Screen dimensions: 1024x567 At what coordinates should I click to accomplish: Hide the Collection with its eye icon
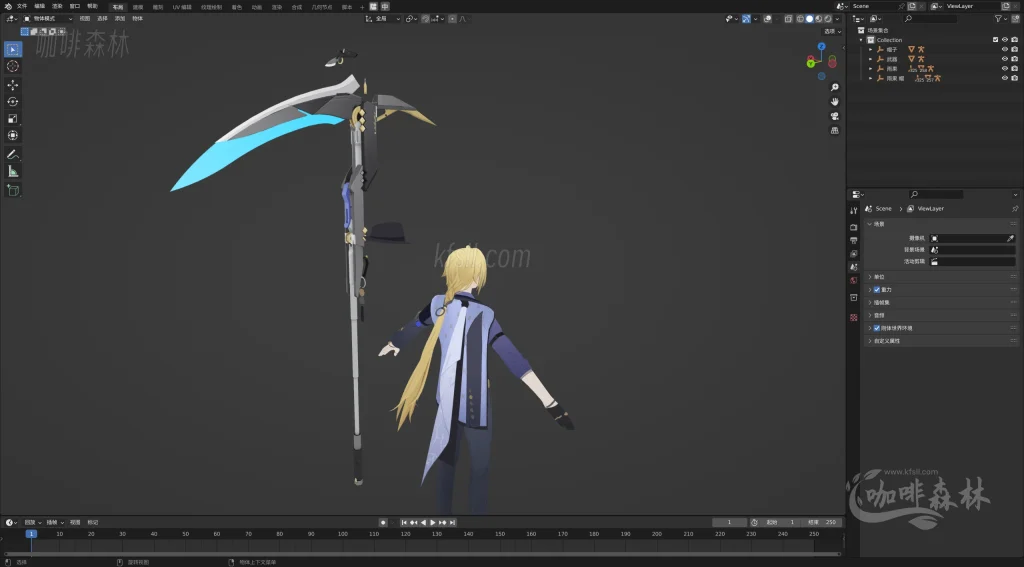click(1004, 40)
